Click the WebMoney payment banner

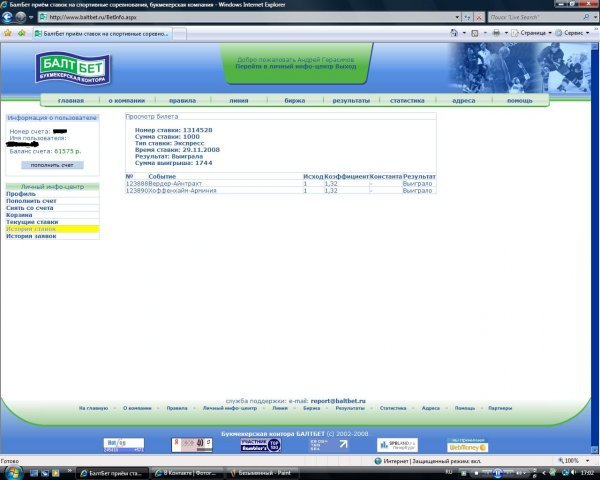(x=466, y=445)
